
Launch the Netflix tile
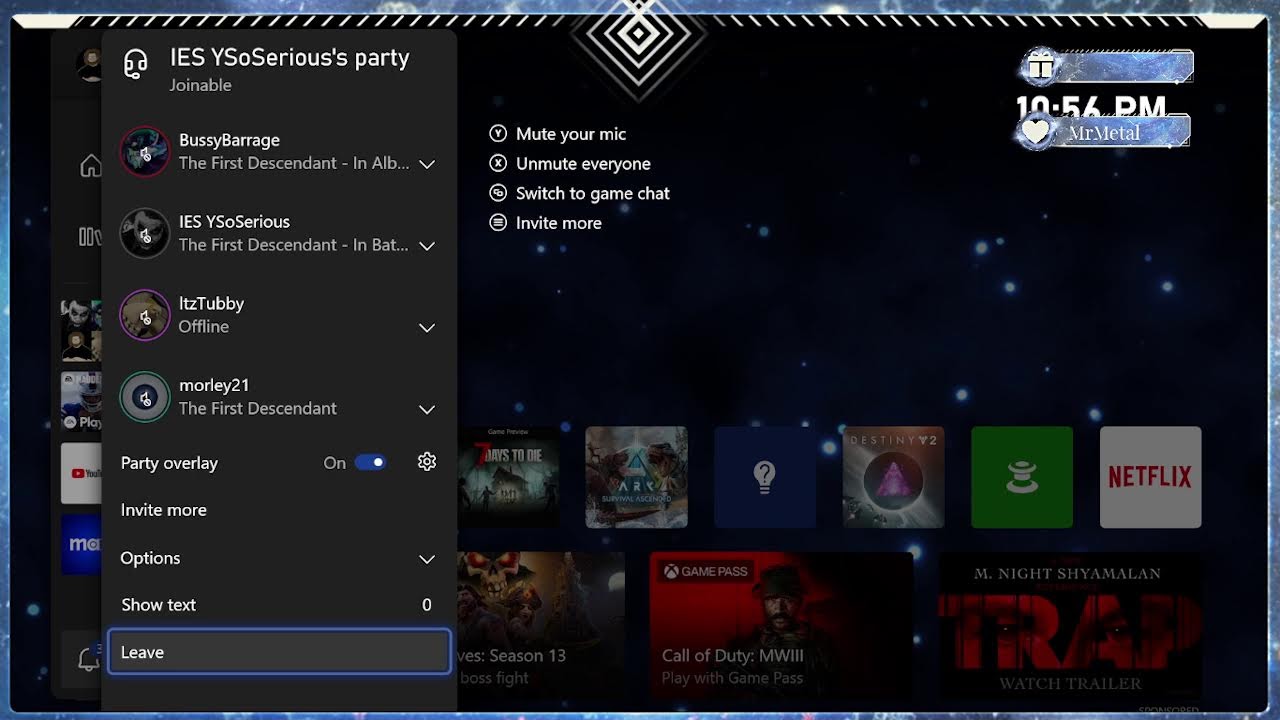coord(1151,477)
